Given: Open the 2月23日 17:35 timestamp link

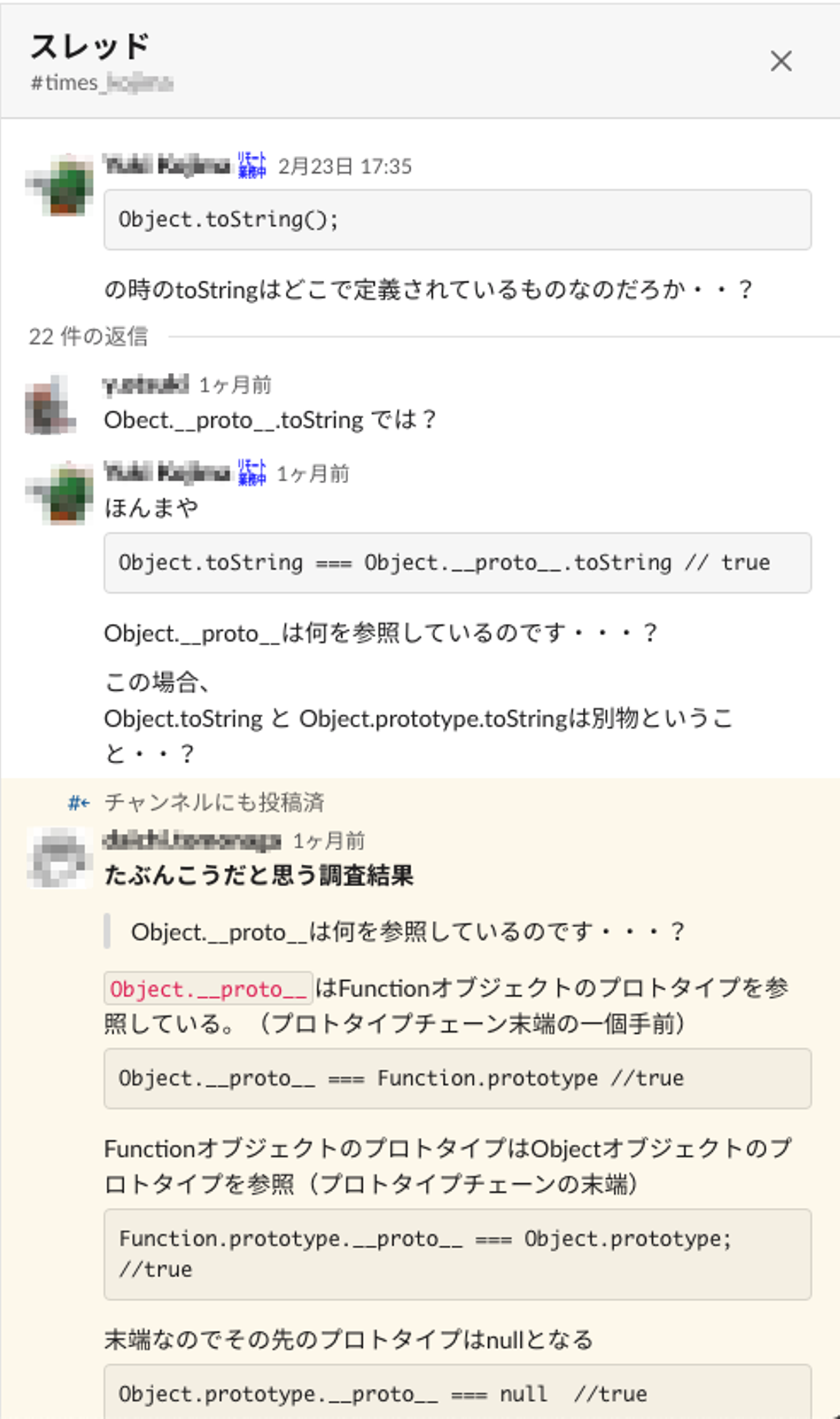Looking at the screenshot, I should (345, 166).
